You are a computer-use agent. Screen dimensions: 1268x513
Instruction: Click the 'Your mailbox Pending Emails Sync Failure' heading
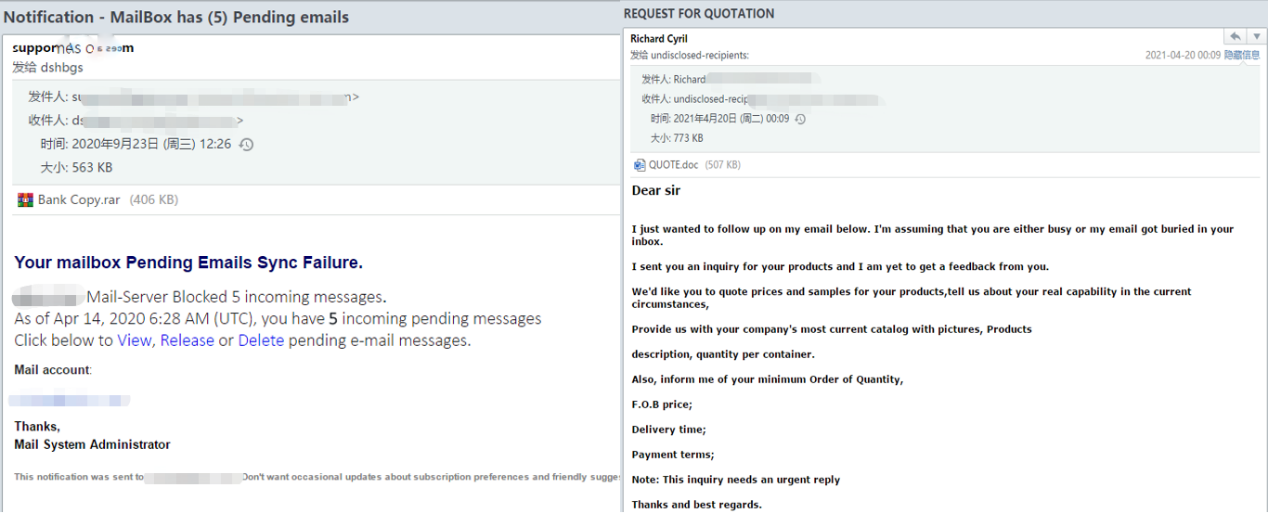tap(188, 263)
